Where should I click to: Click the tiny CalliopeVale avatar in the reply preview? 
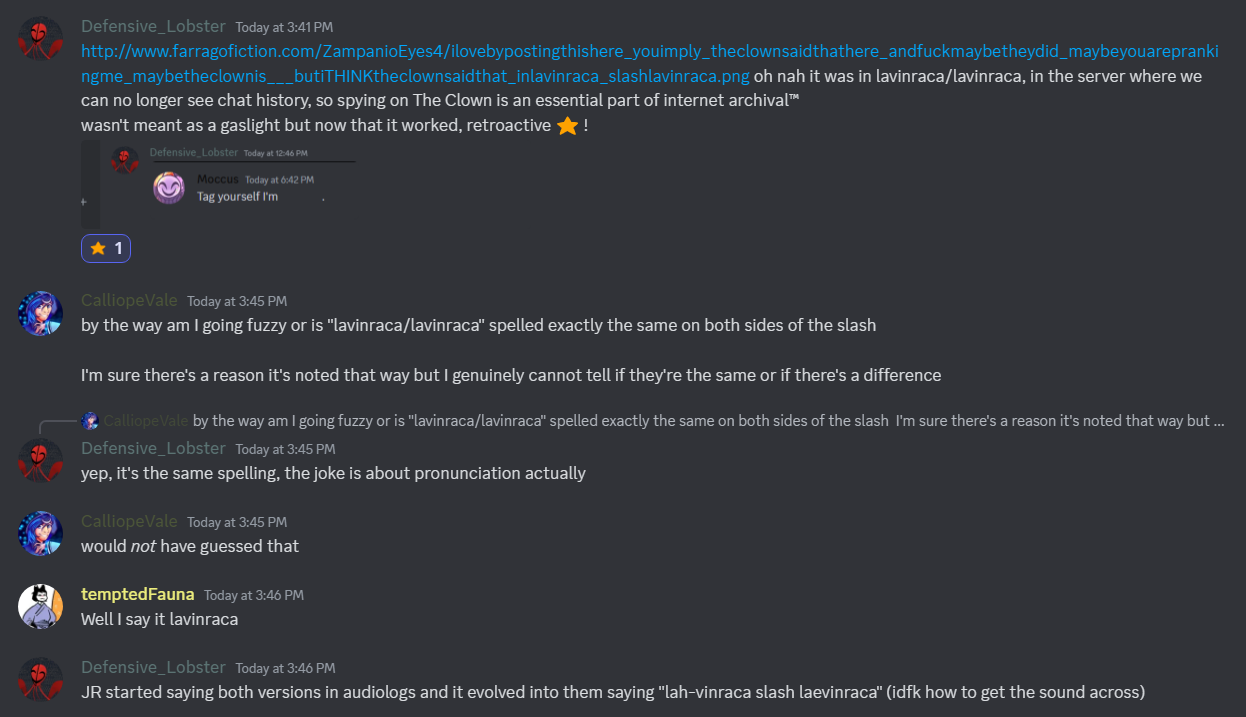[90, 421]
